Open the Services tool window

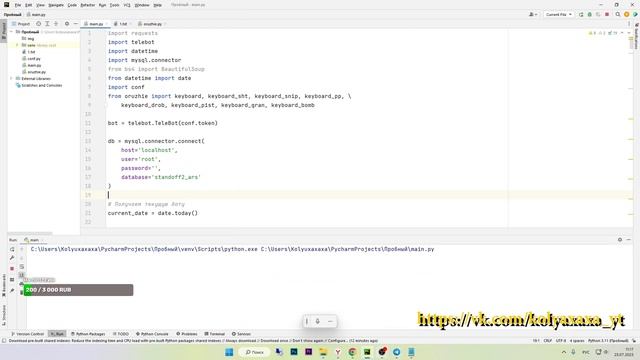[x=241, y=334]
